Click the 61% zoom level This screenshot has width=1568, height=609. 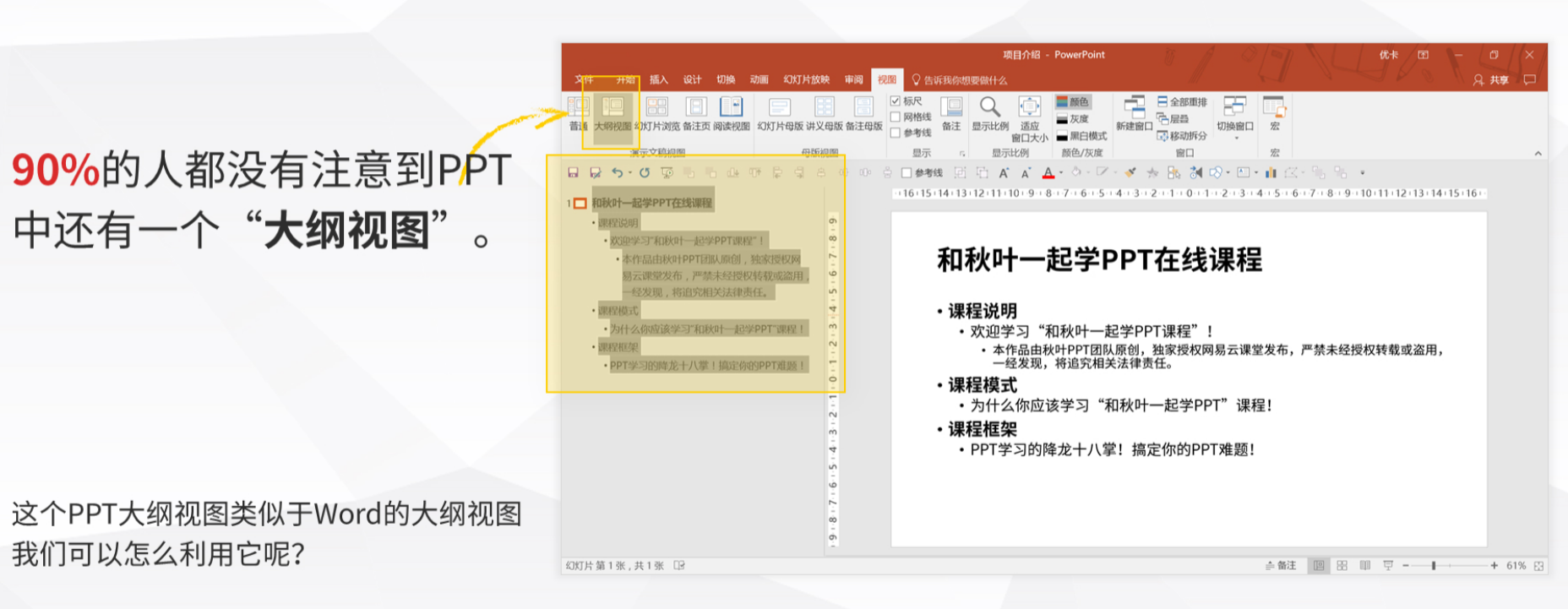point(1516,566)
